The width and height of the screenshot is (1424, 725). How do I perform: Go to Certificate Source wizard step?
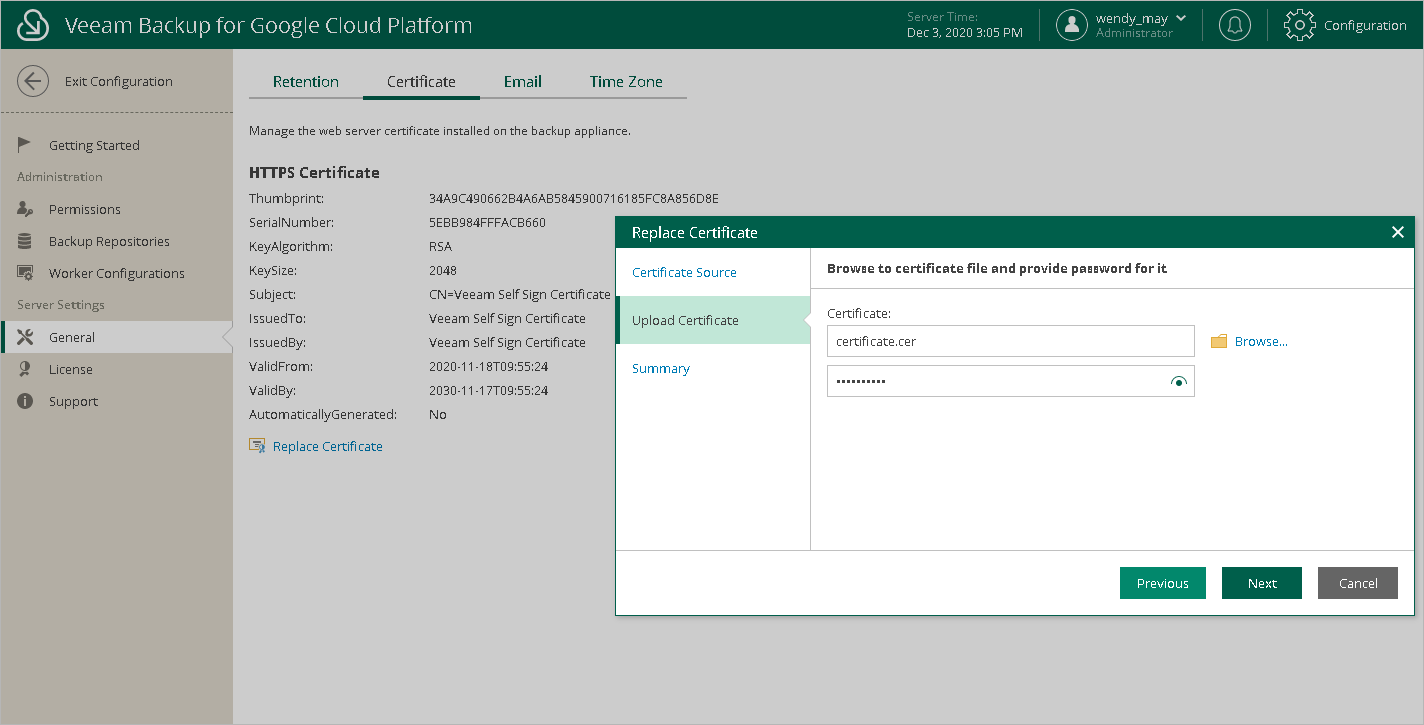pos(684,272)
